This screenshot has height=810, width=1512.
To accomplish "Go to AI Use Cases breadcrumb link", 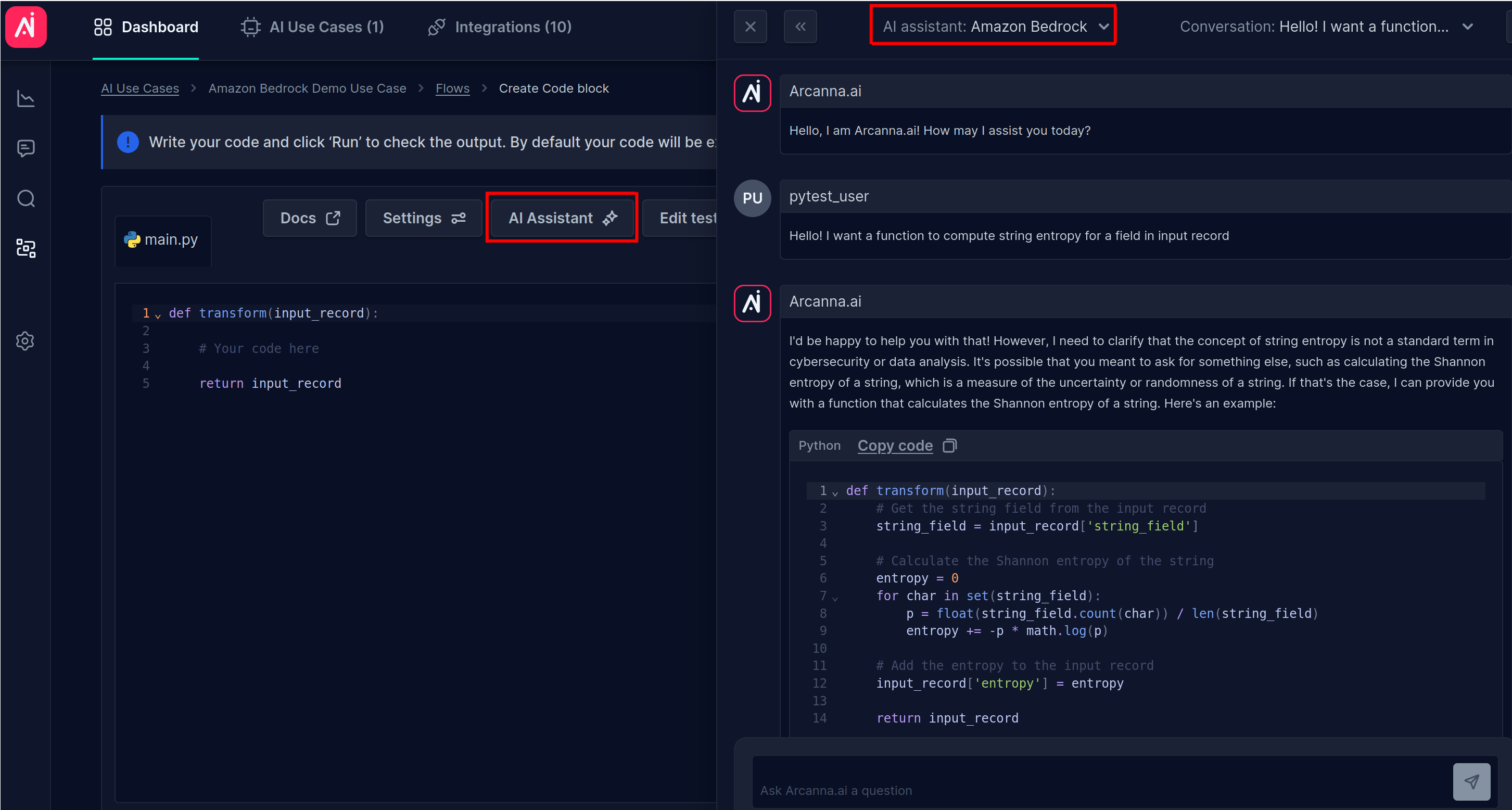I will (139, 88).
